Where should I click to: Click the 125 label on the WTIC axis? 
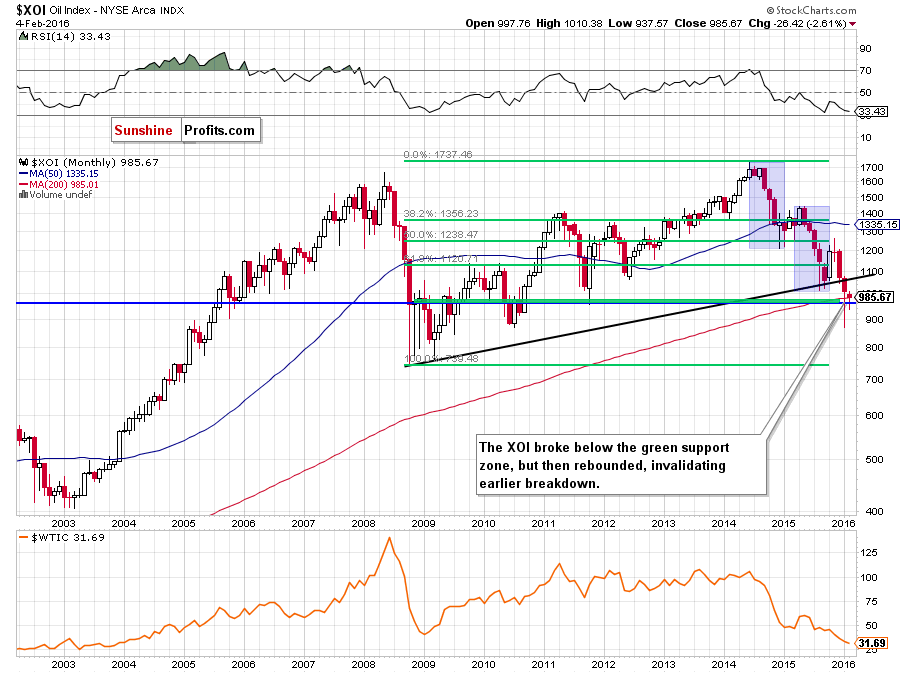click(x=869, y=553)
